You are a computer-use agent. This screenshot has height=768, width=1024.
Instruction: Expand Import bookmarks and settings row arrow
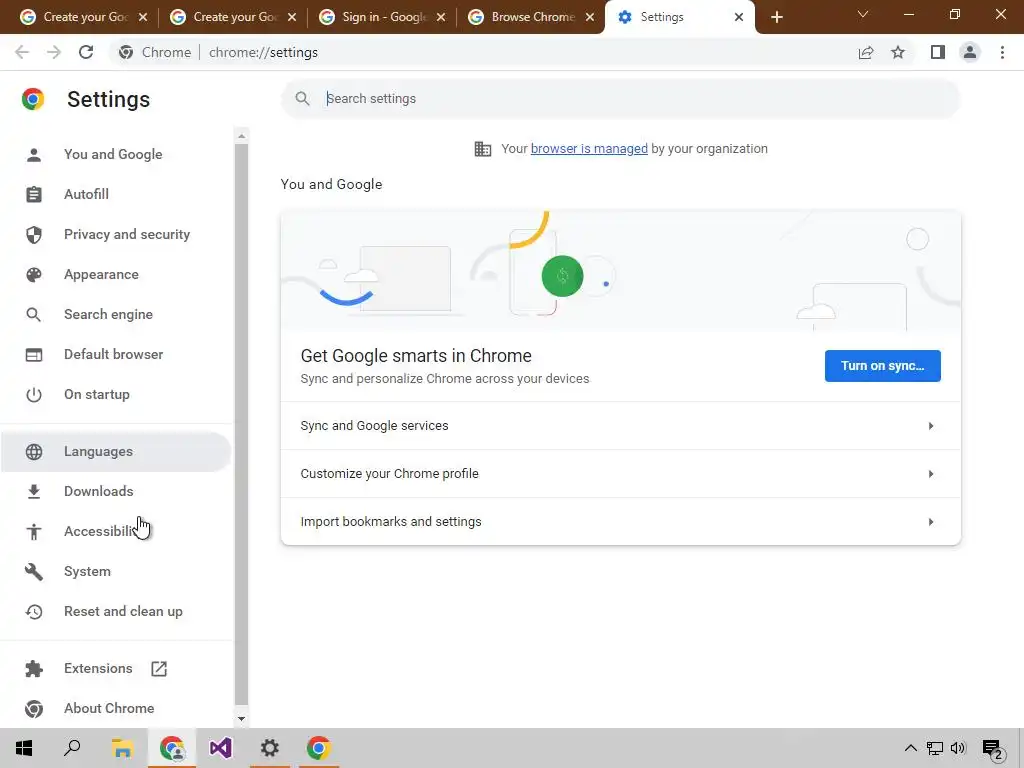pos(931,522)
